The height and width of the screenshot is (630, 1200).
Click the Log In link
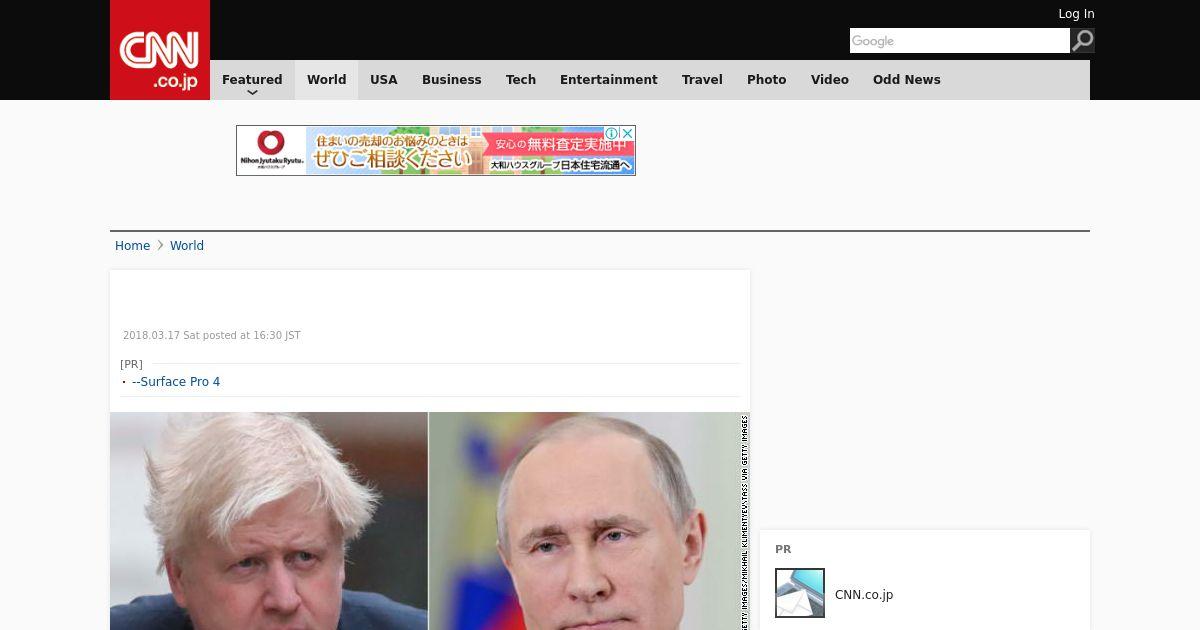pyautogui.click(x=1076, y=14)
